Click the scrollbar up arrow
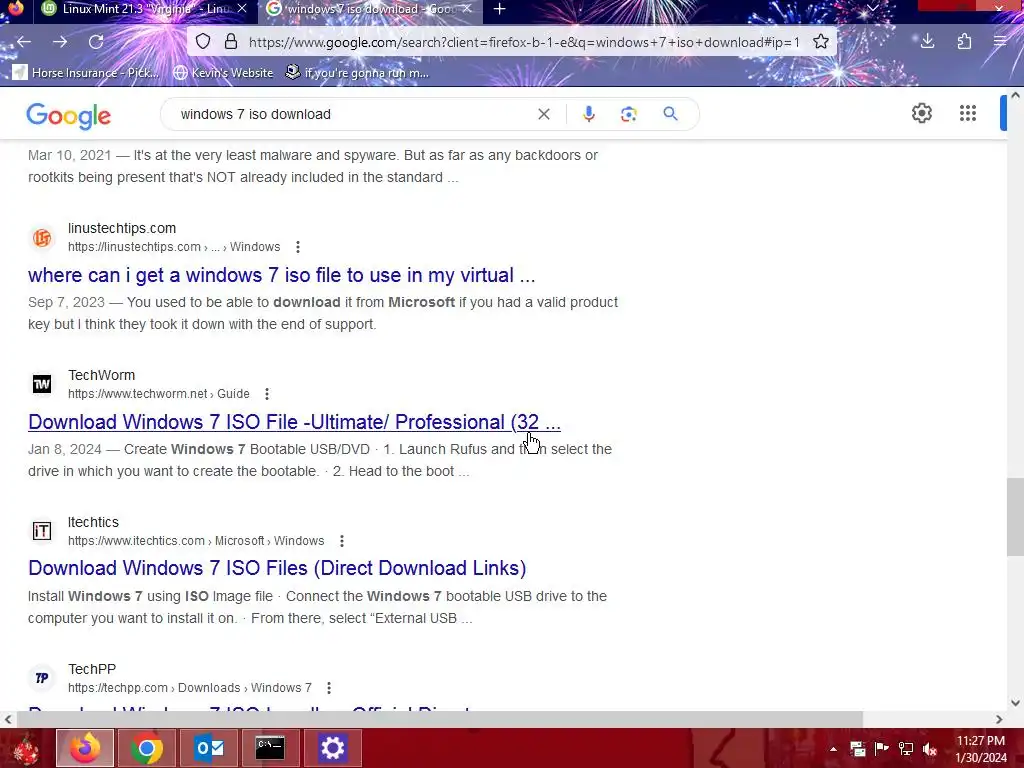 tap(1015, 95)
